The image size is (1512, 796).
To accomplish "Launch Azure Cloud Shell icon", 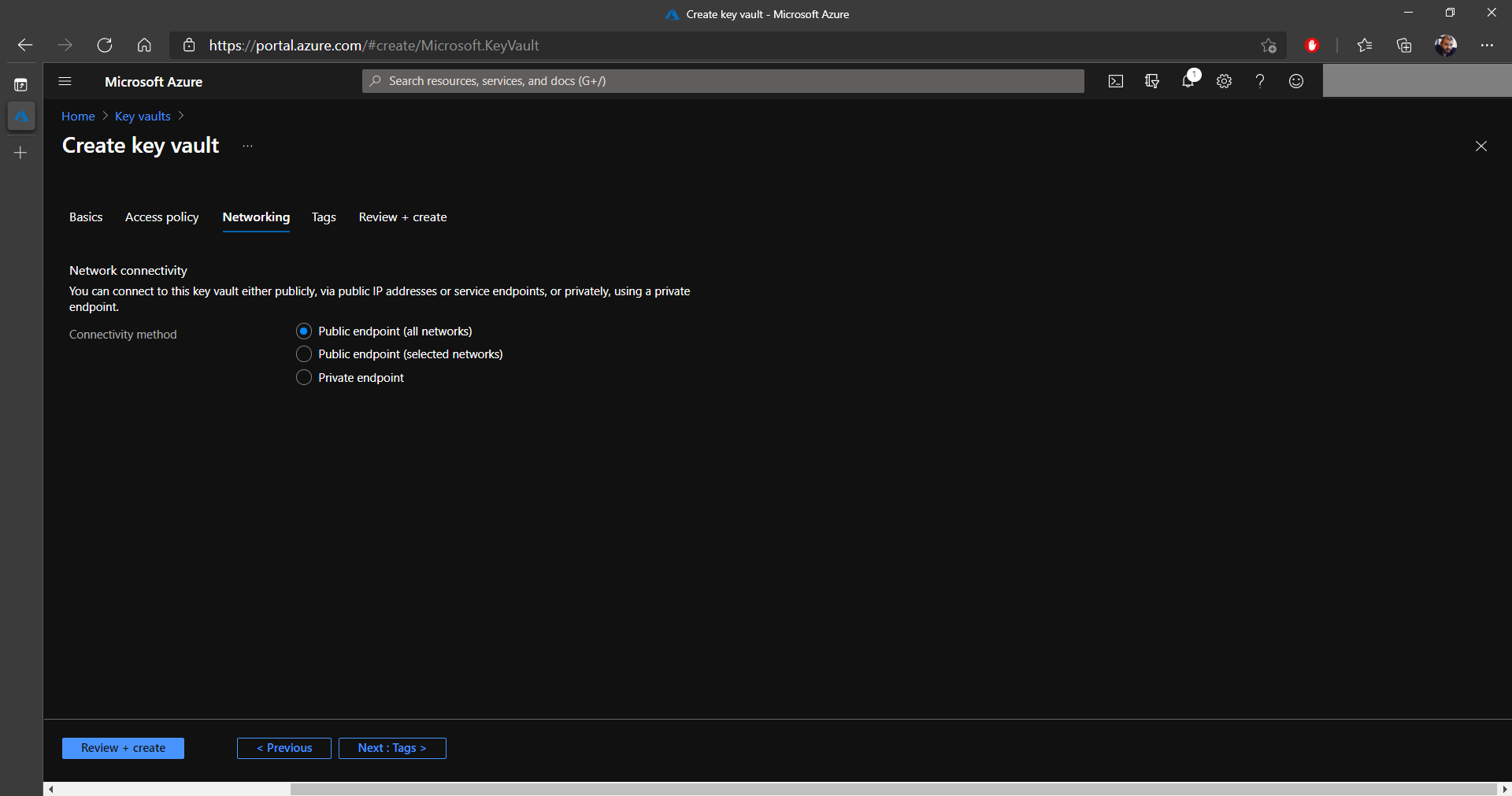I will (1116, 81).
